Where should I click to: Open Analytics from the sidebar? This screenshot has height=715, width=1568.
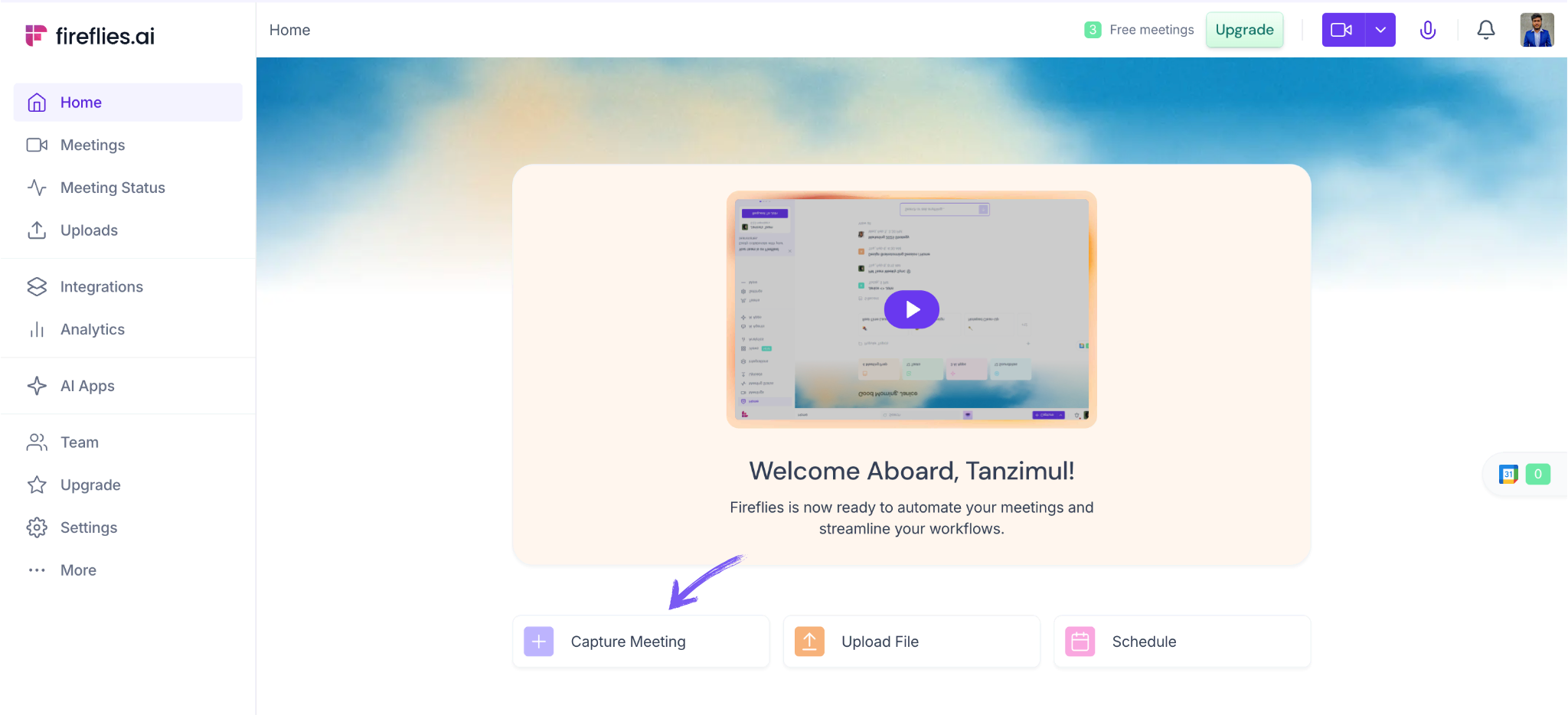point(93,330)
